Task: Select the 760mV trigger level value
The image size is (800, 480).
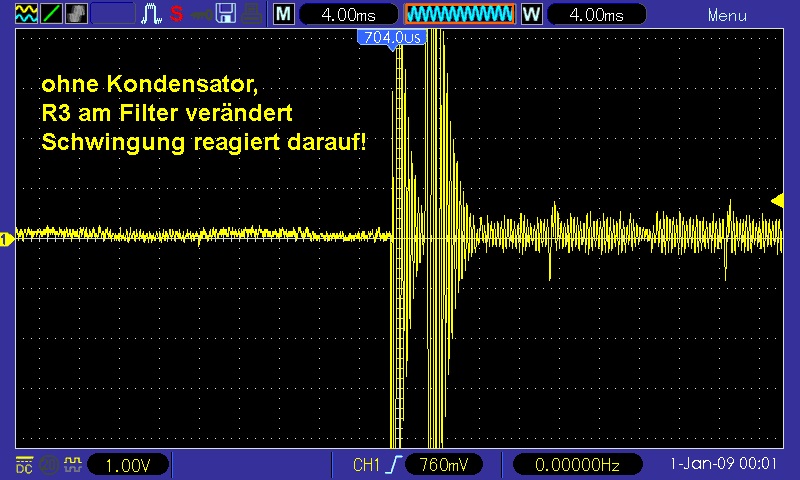Action: coord(443,465)
